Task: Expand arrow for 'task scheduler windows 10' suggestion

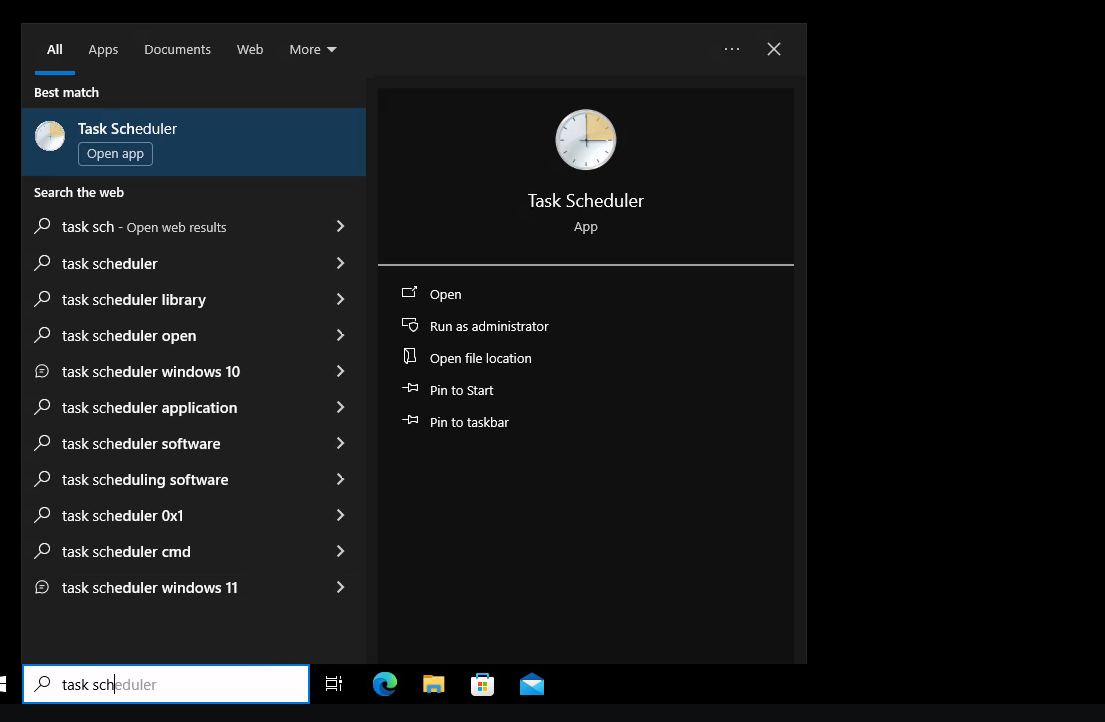Action: pos(340,371)
